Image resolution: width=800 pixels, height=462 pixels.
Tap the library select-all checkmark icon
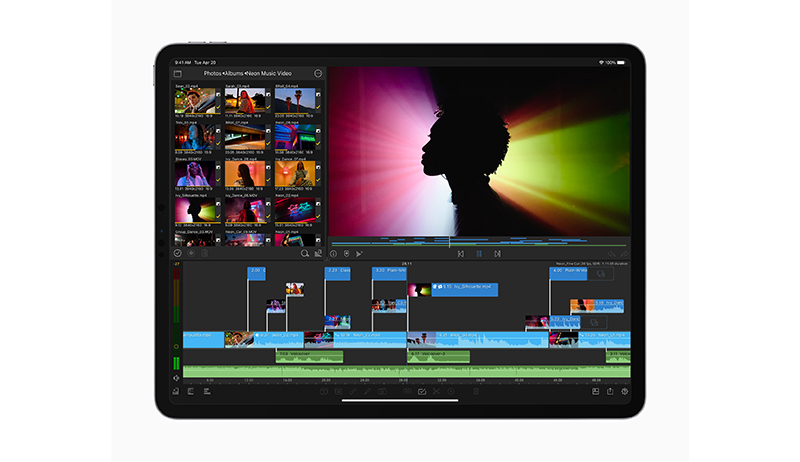pos(178,253)
